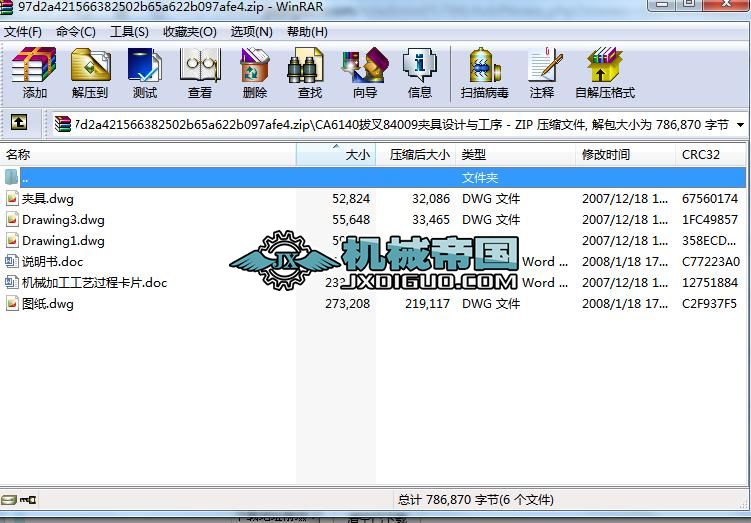This screenshot has height=523, width=751.
Task: Click status bar total 786,870 字节
Action: (x=476, y=500)
